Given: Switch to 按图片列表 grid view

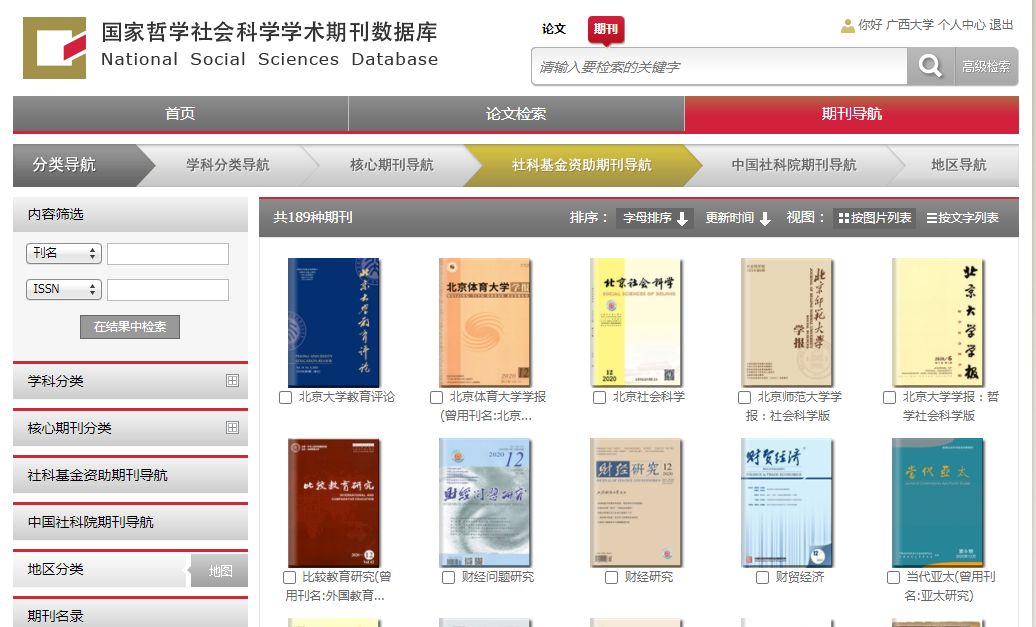Looking at the screenshot, I should (875, 217).
